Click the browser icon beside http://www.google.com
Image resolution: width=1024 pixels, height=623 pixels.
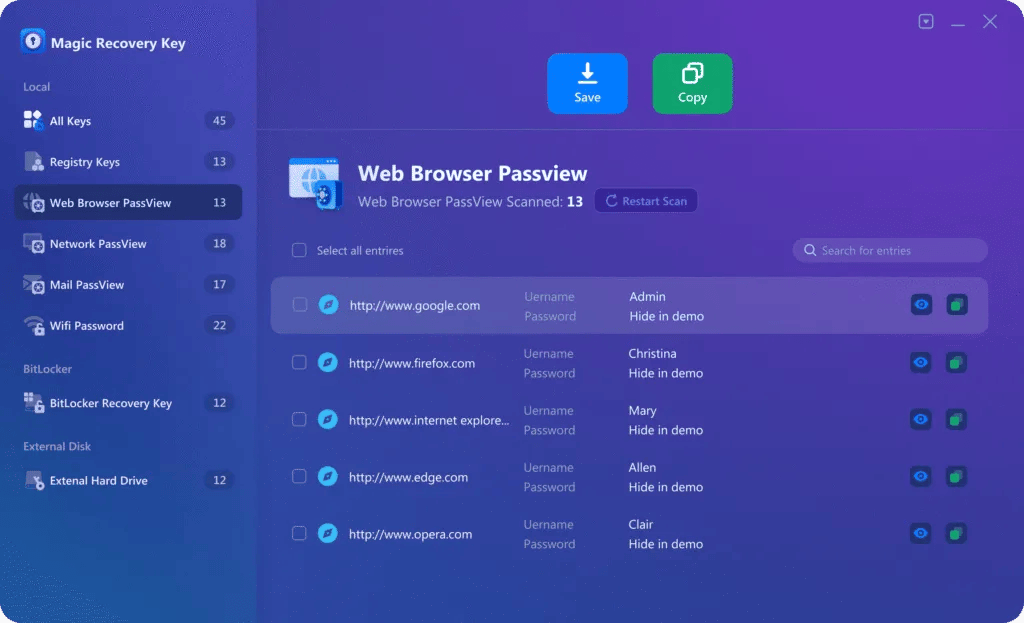pyautogui.click(x=328, y=305)
